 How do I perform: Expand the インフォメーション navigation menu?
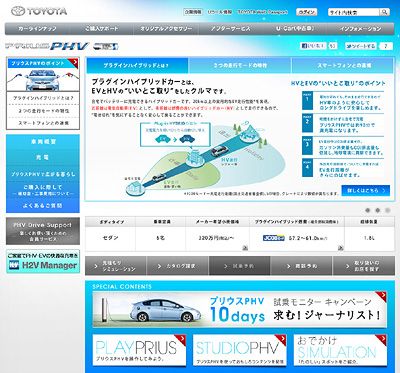click(x=360, y=29)
